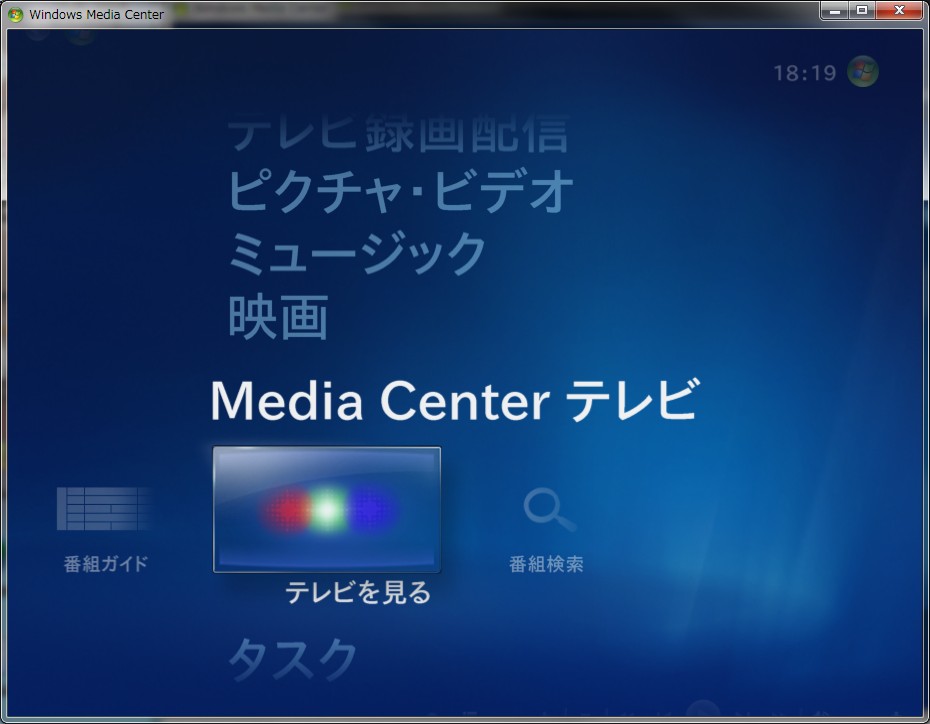The image size is (930, 724).
Task: Select the ピクチャ・ビデオ menu item
Action: [400, 191]
